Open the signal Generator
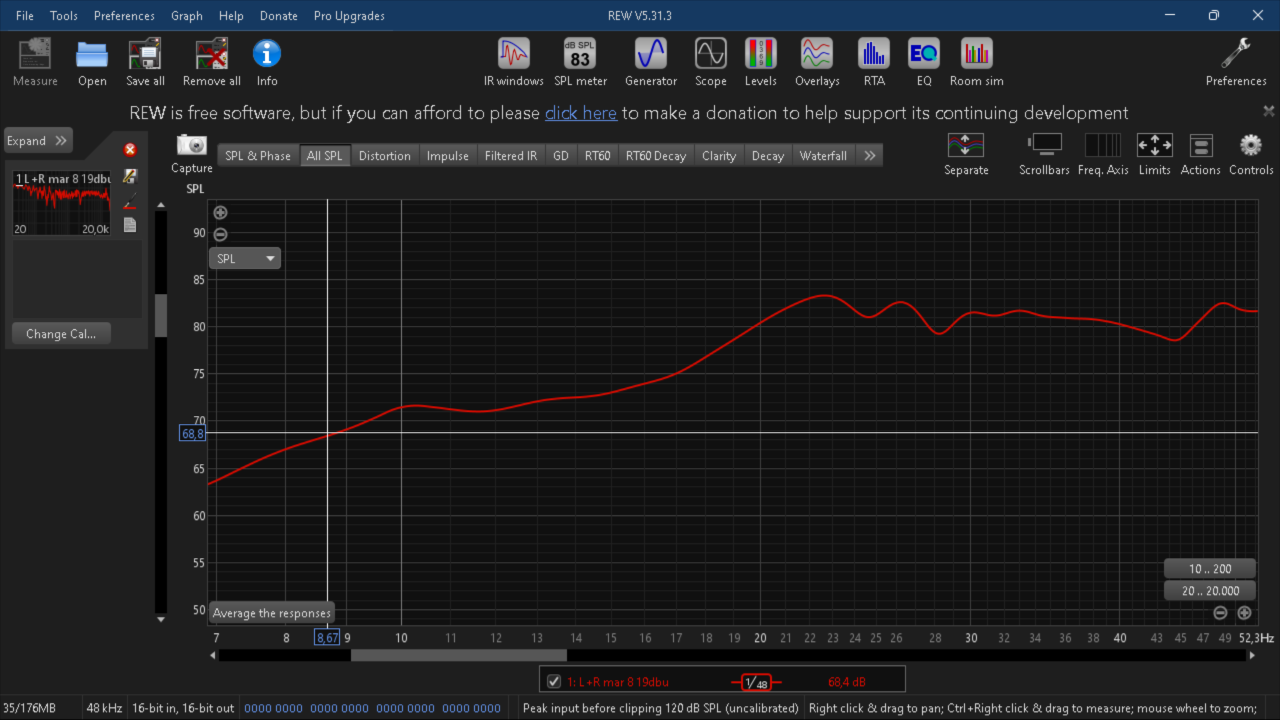Image resolution: width=1280 pixels, height=720 pixels. click(651, 62)
